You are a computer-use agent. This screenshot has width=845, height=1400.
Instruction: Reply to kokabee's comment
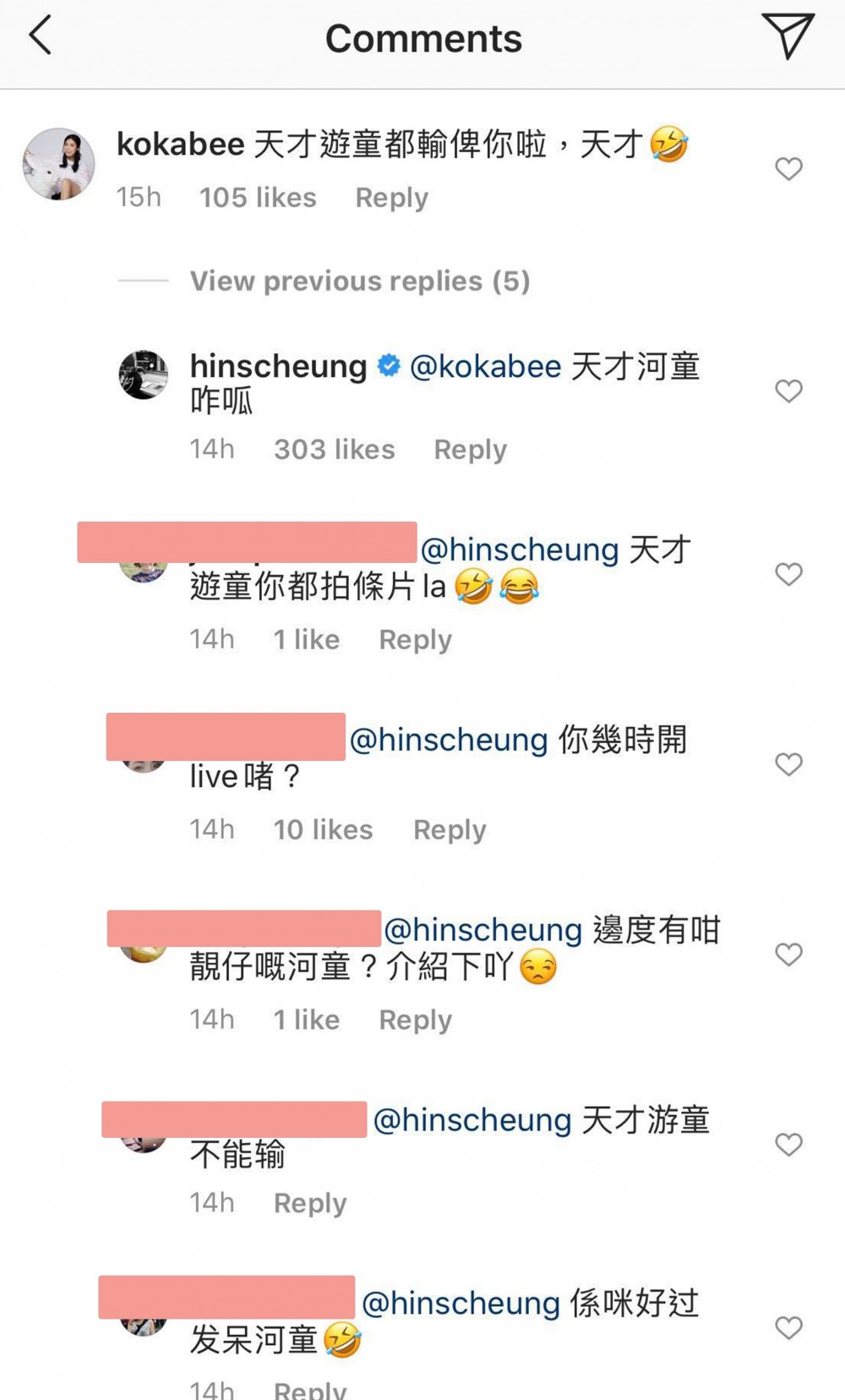(x=391, y=198)
